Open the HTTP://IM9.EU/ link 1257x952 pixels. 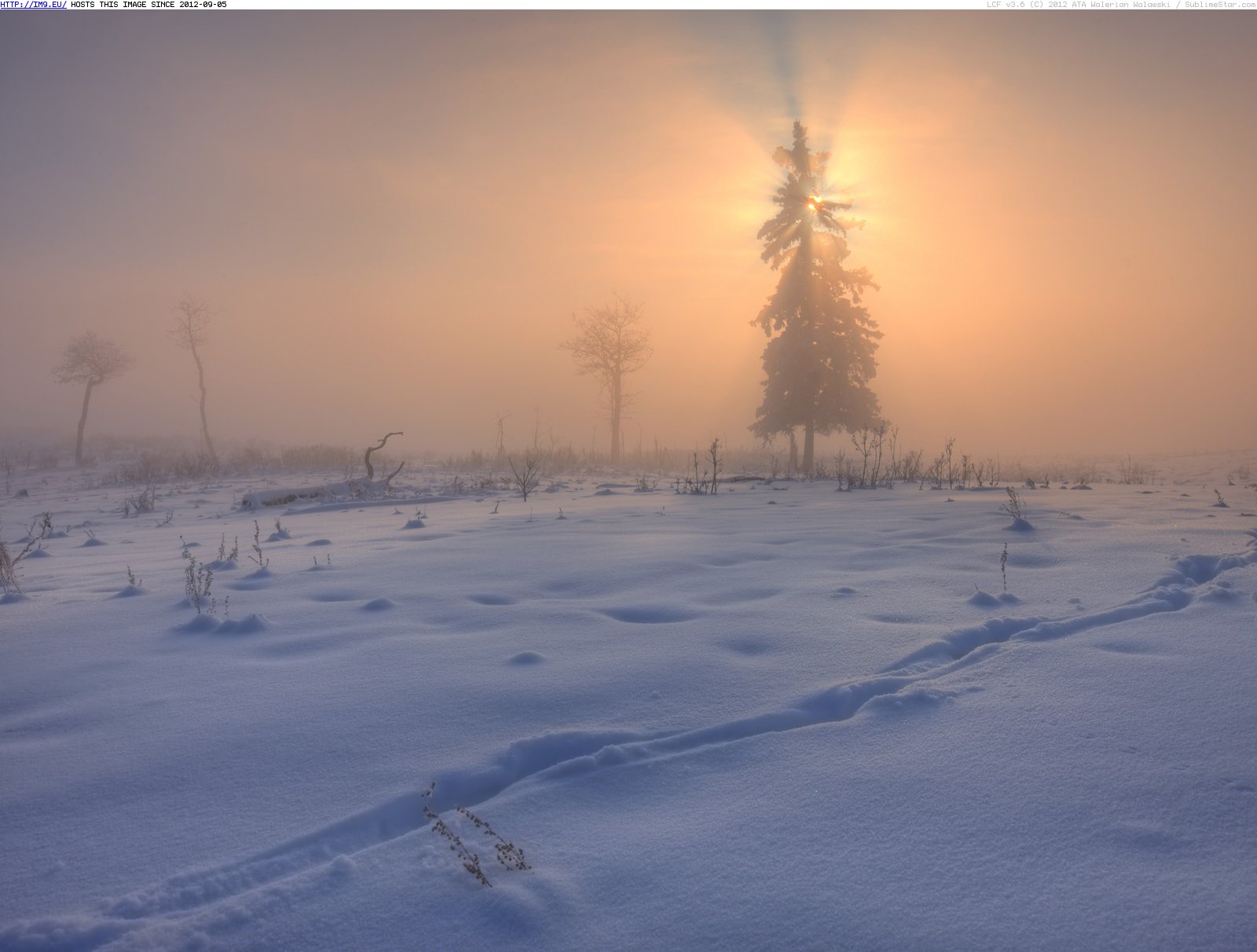point(33,5)
